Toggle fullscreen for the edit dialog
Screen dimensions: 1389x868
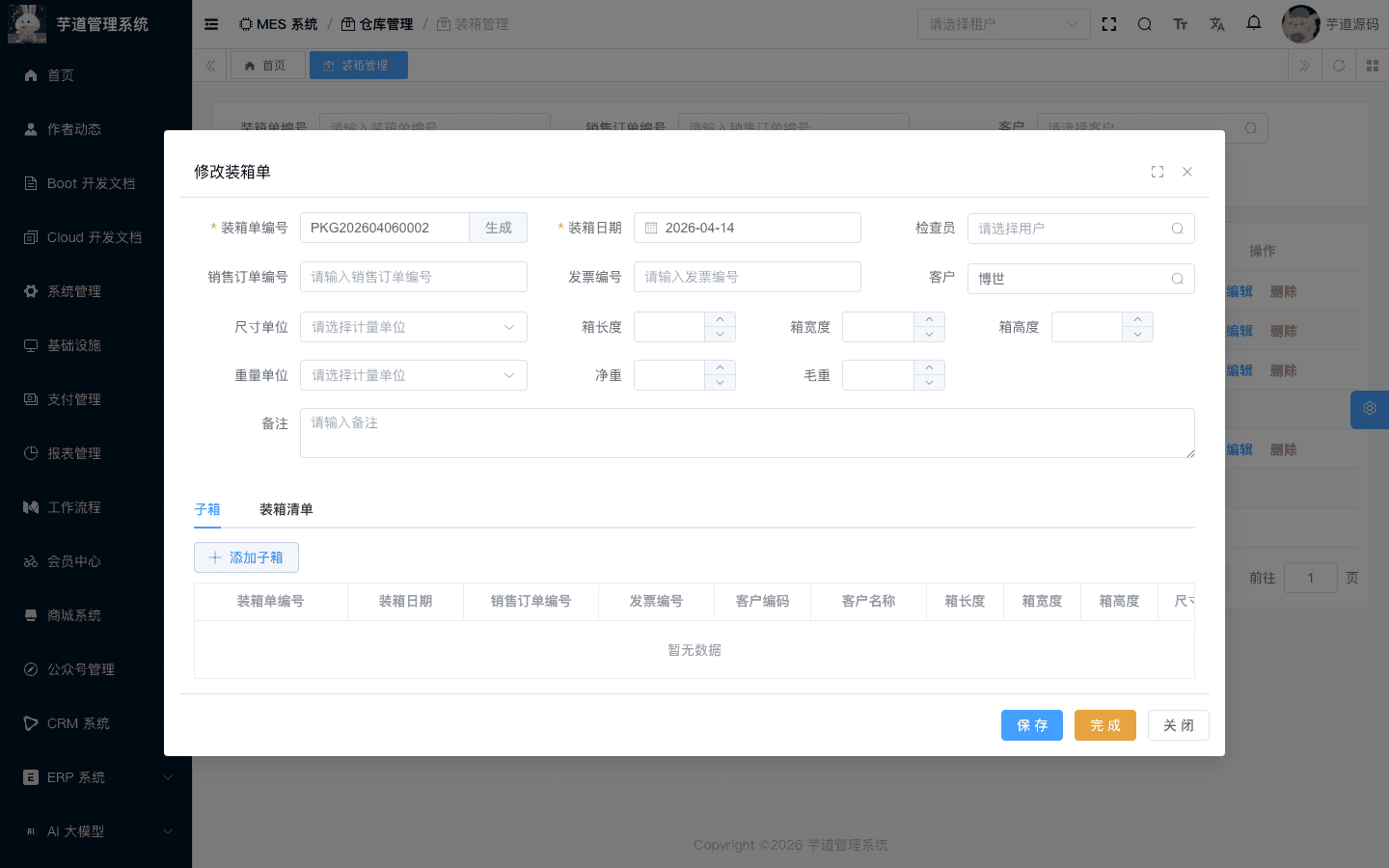click(x=1157, y=172)
